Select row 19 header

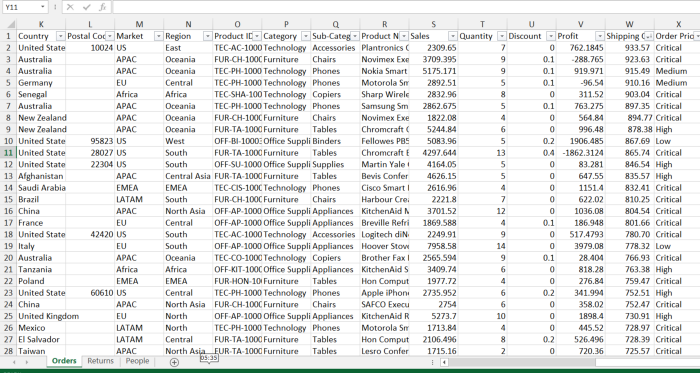coord(8,246)
